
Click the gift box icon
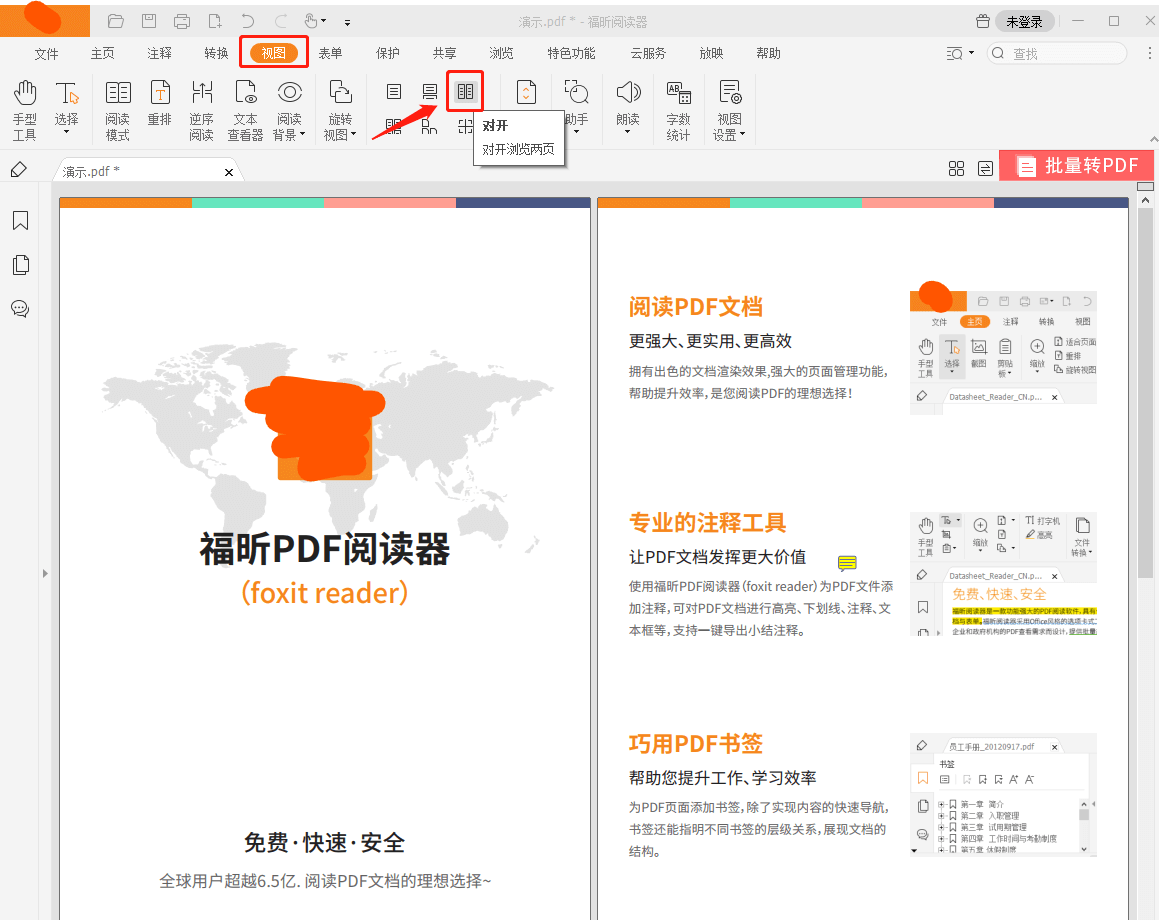983,21
